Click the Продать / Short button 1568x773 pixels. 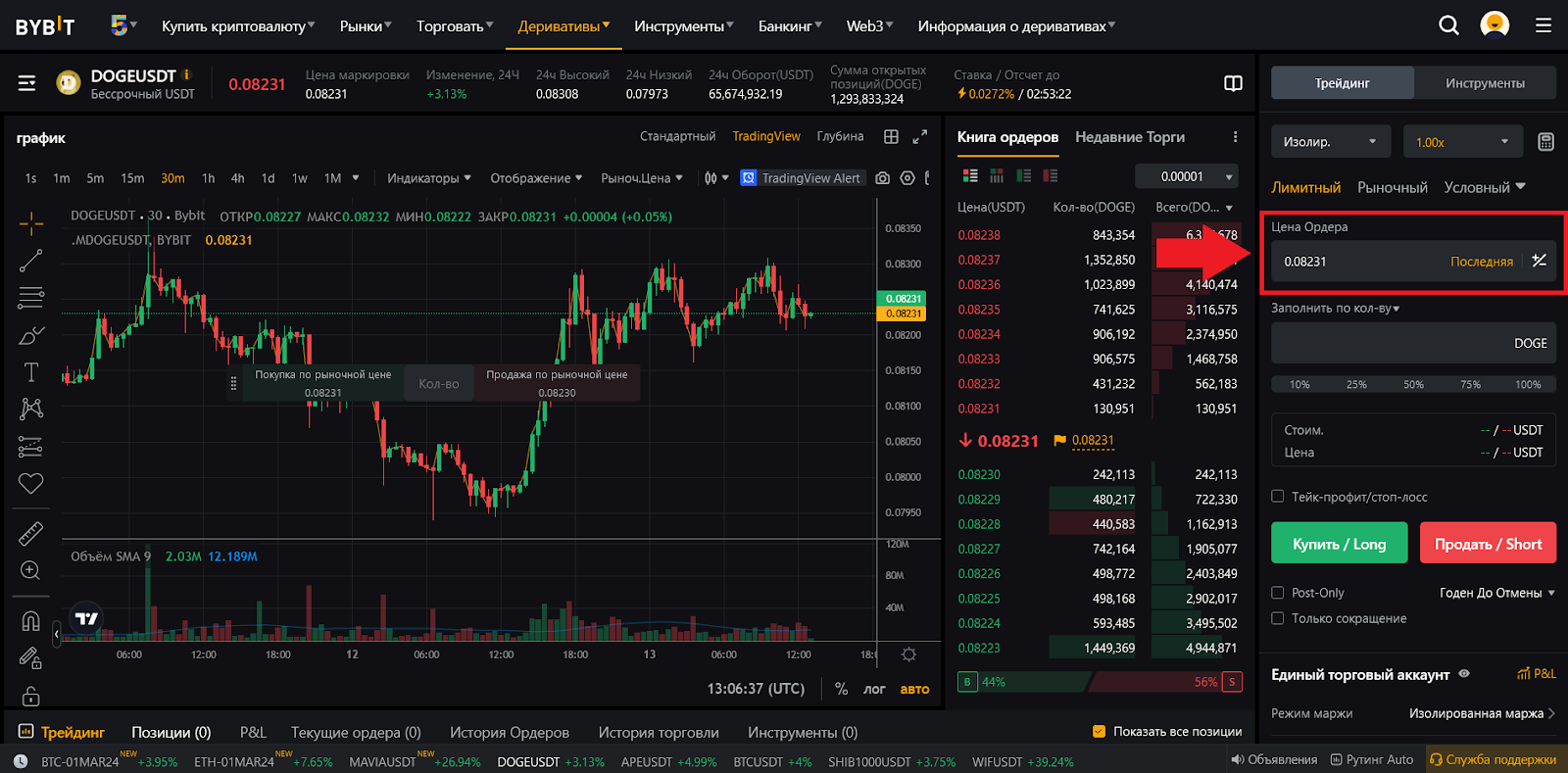(1488, 544)
